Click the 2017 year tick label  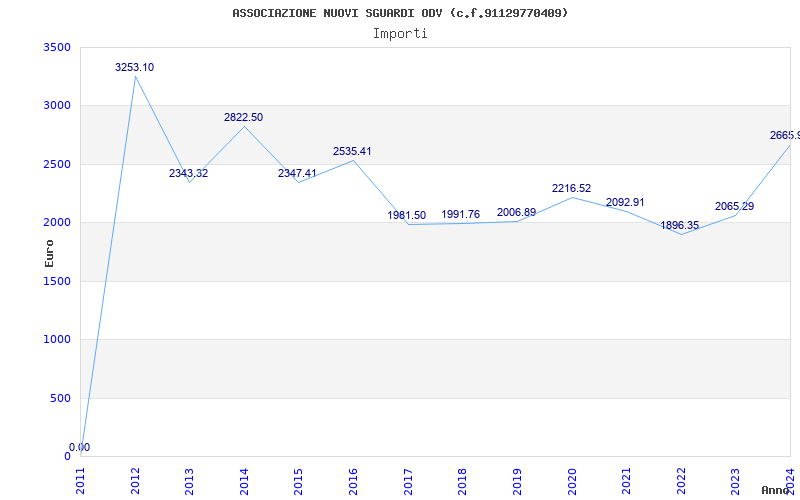click(408, 478)
